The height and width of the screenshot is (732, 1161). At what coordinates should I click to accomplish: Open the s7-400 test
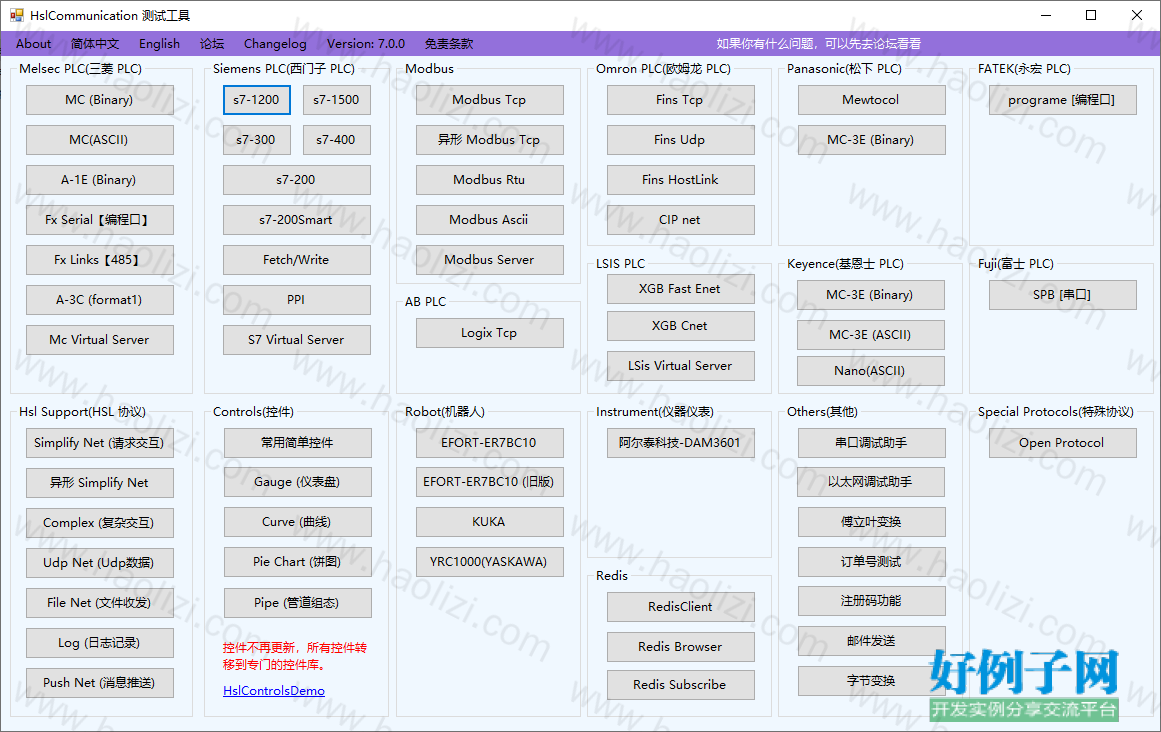tap(337, 140)
